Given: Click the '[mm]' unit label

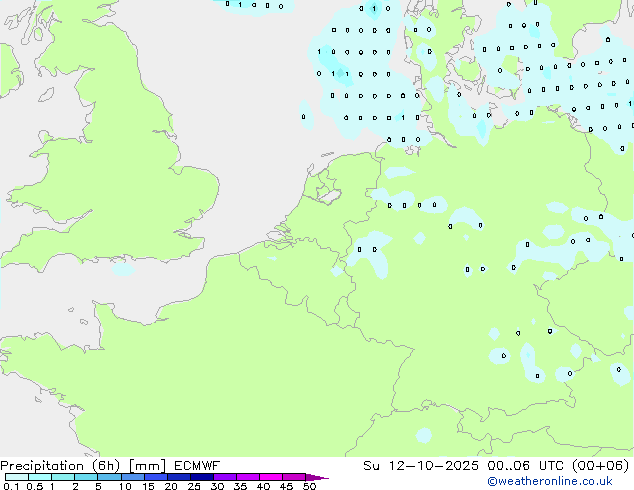Looking at the screenshot, I should (x=147, y=466).
